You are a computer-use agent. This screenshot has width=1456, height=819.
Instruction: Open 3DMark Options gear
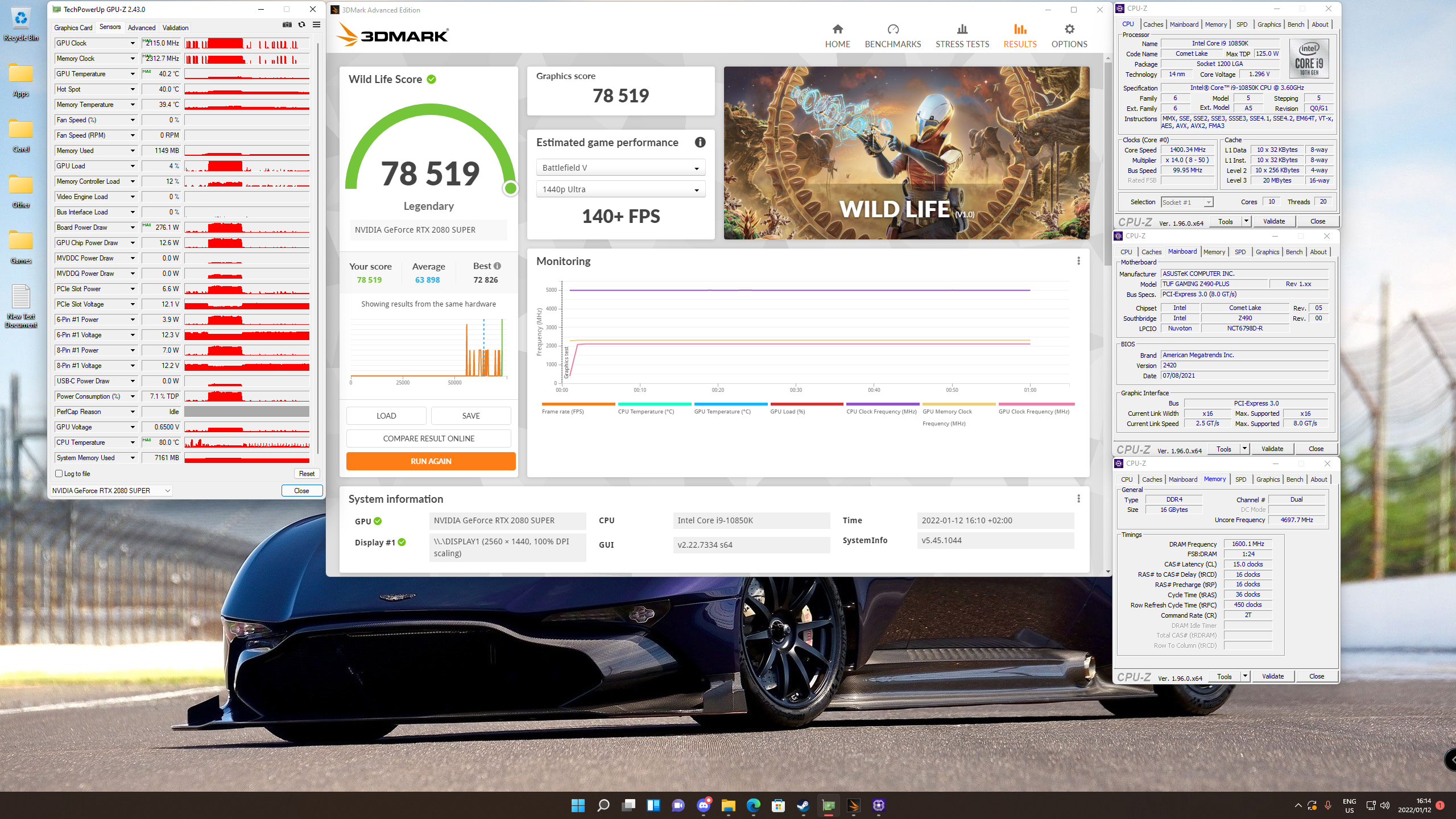pyautogui.click(x=1069, y=36)
